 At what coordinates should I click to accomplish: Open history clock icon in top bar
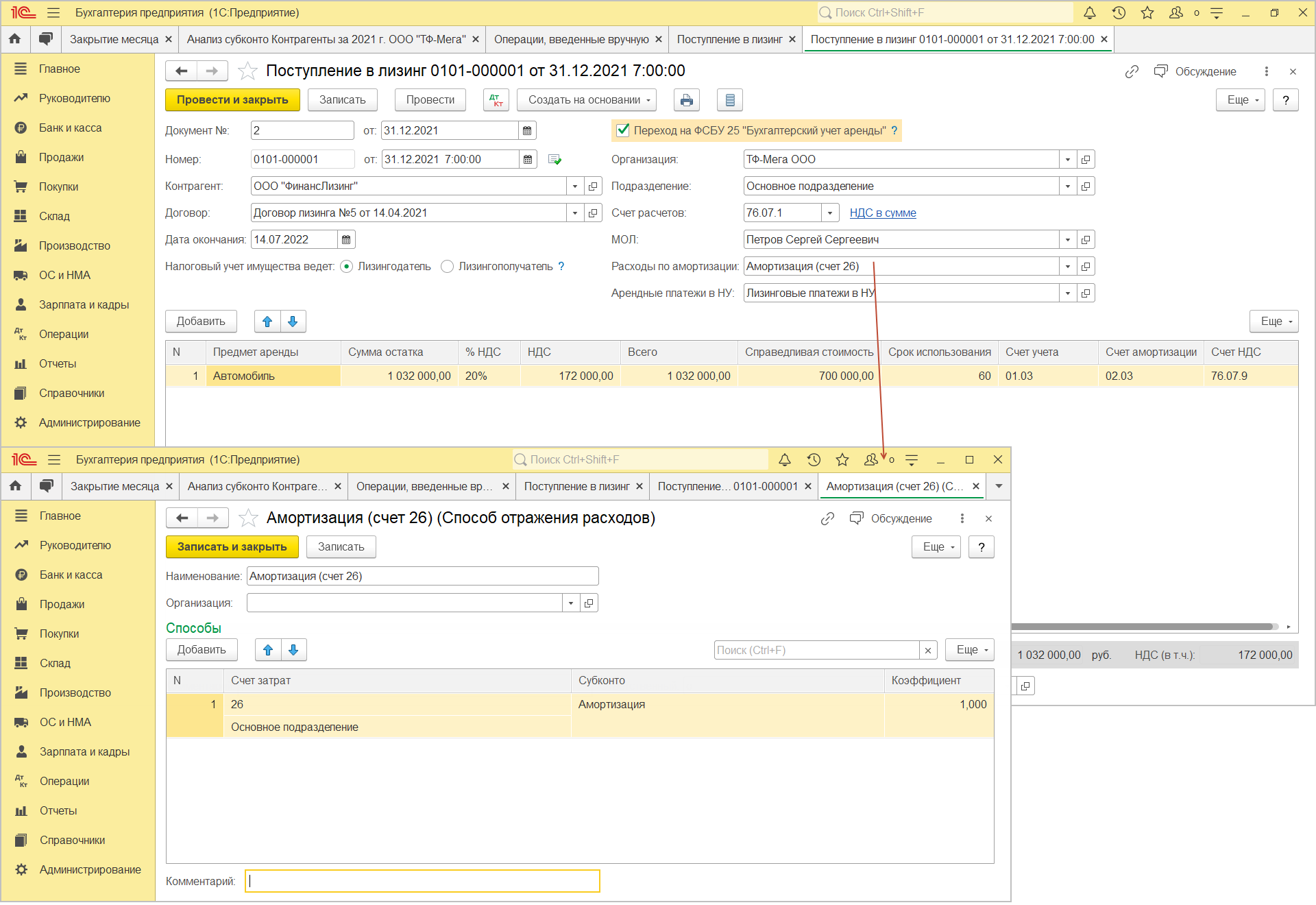click(x=1119, y=12)
